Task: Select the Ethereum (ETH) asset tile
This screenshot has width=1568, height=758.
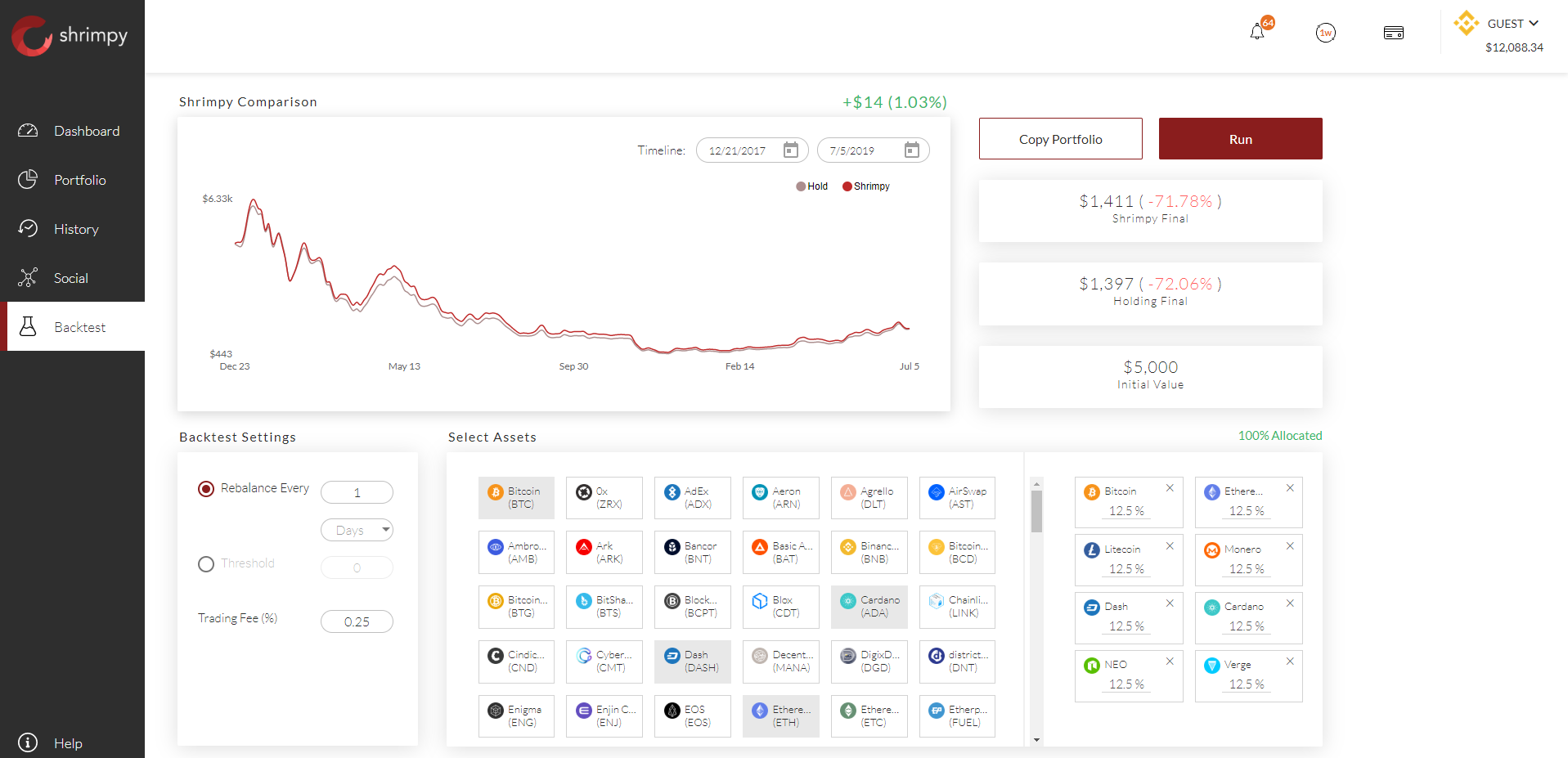Action: 781,716
